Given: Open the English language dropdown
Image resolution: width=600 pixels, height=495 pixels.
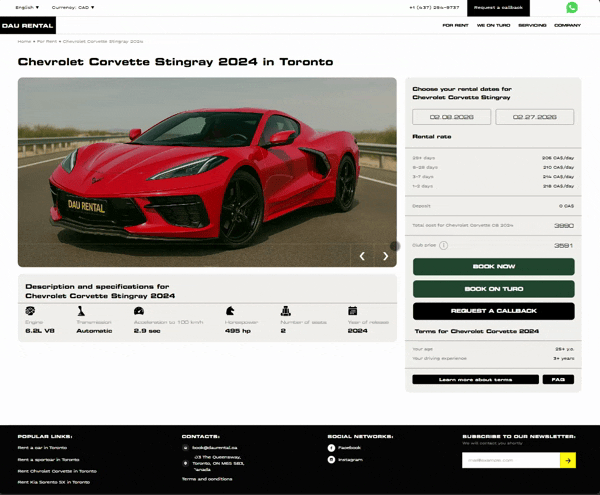Looking at the screenshot, I should (27, 7).
